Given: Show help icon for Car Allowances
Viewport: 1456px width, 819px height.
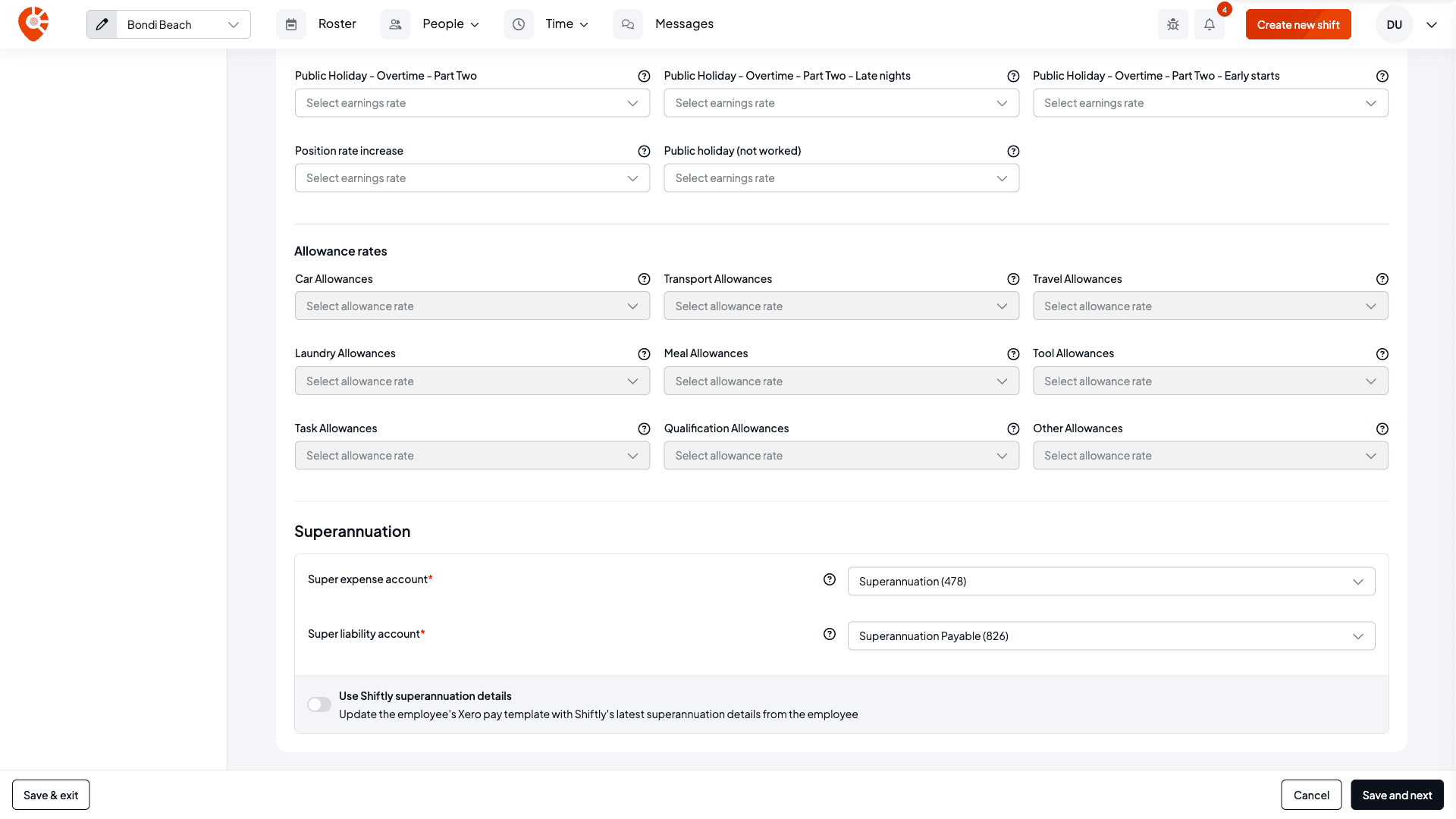Looking at the screenshot, I should 644,279.
